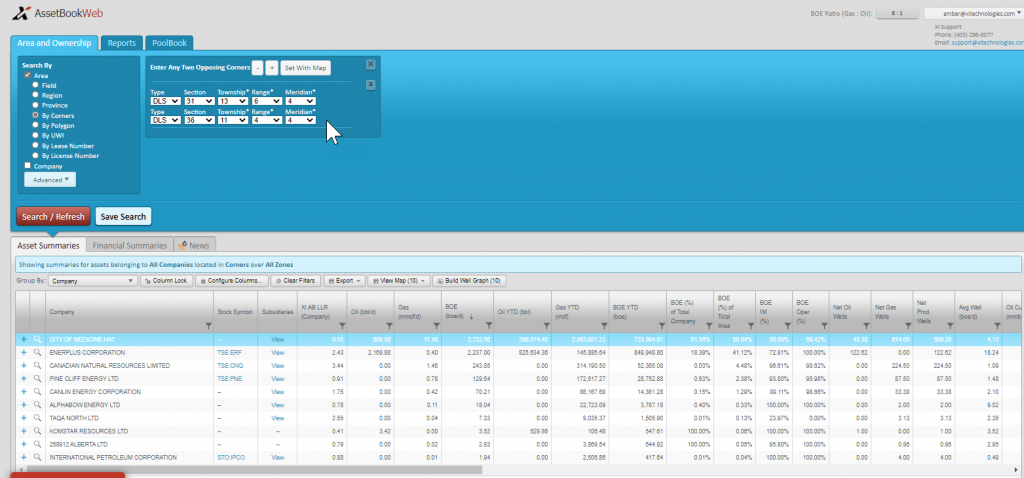Select the By Polygon radio button
Viewport: 1024px width, 478px height.
click(36, 125)
